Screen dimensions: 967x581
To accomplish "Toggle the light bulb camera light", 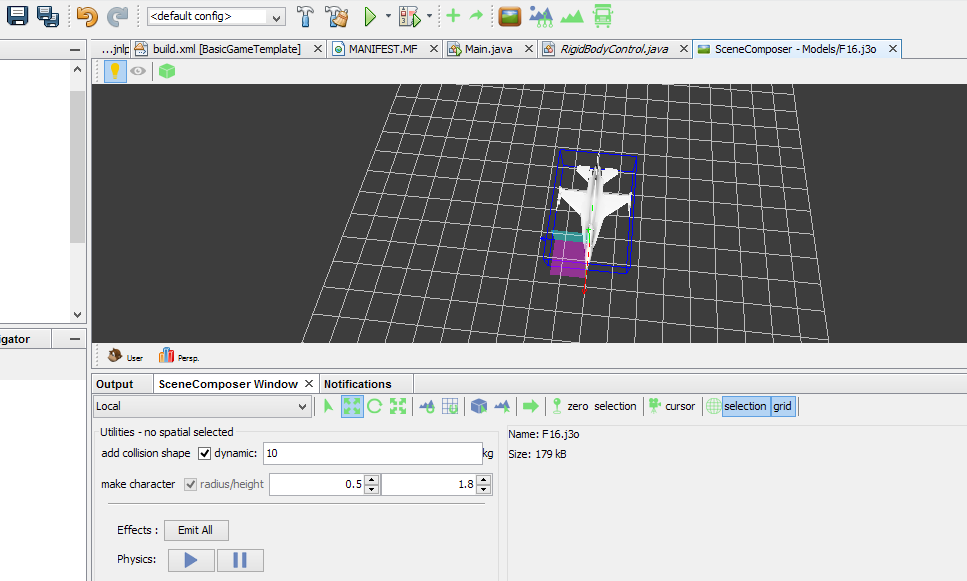I will coord(115,72).
